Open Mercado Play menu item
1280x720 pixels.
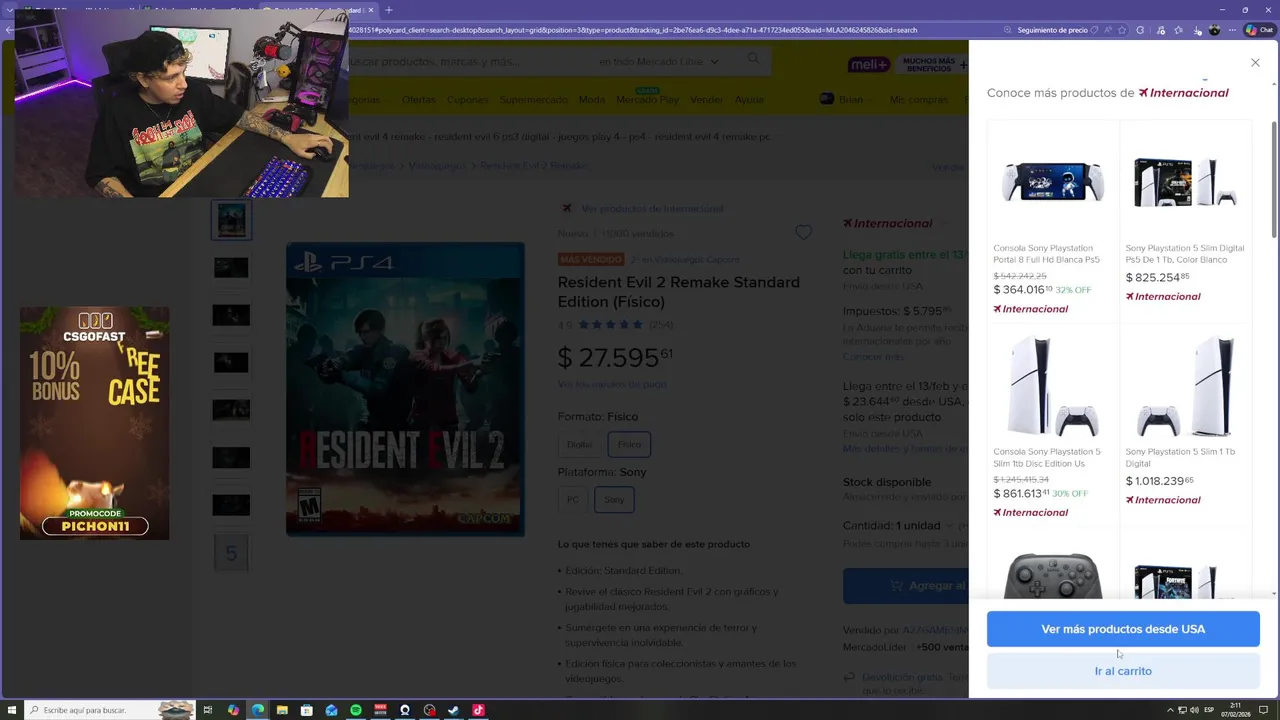647,100
